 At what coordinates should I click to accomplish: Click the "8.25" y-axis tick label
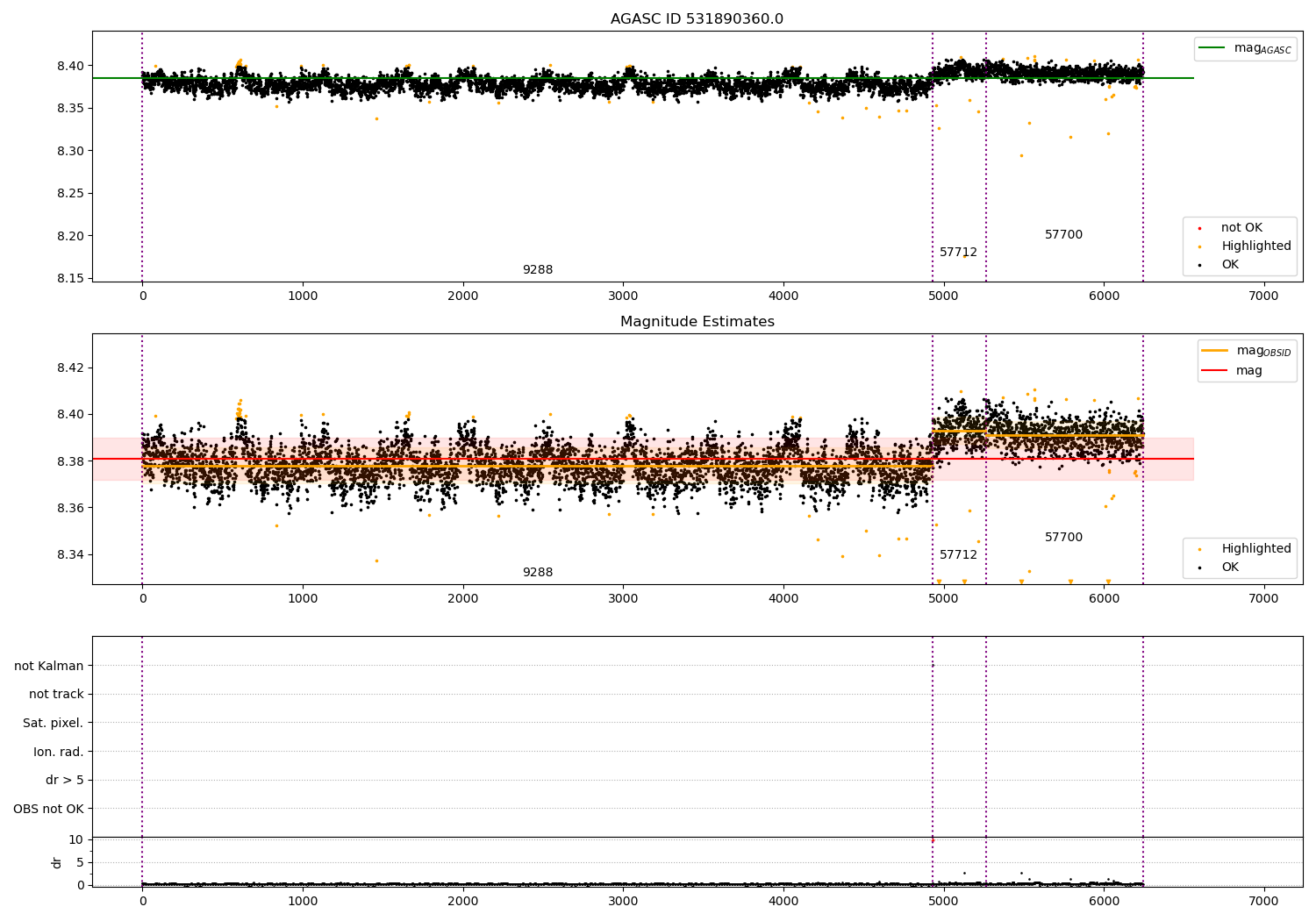(x=70, y=194)
